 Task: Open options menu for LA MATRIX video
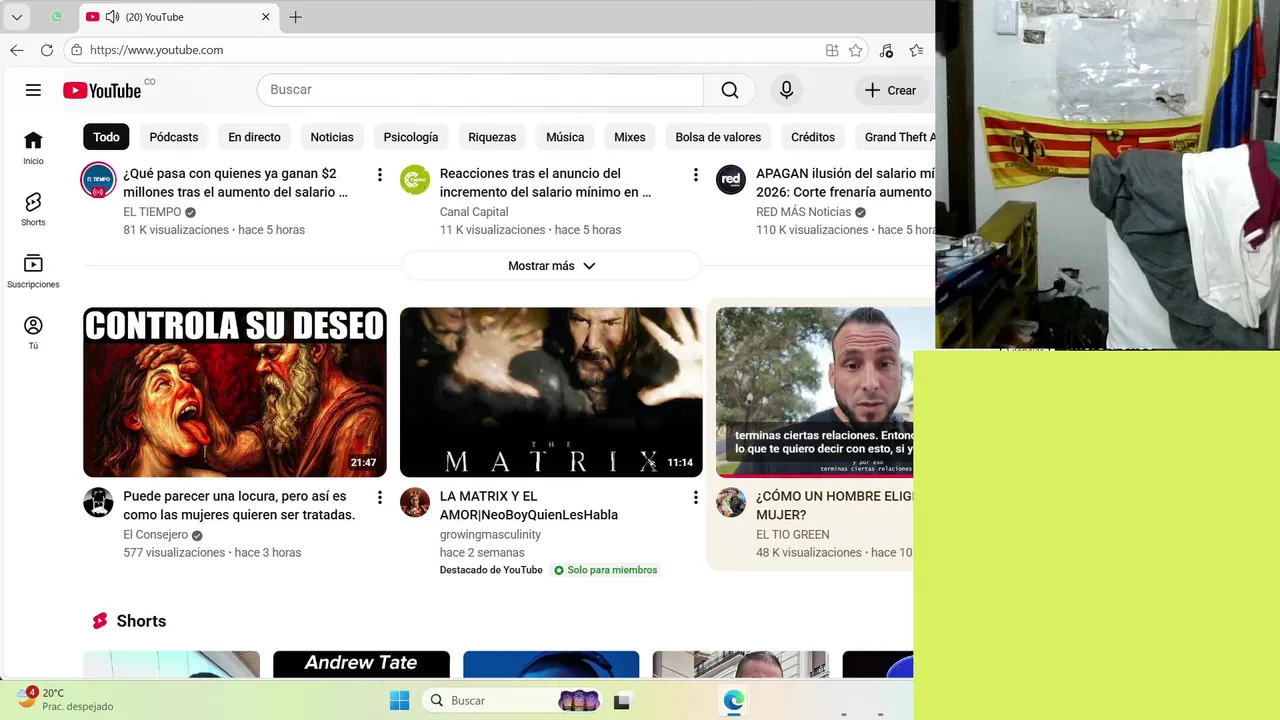click(695, 497)
